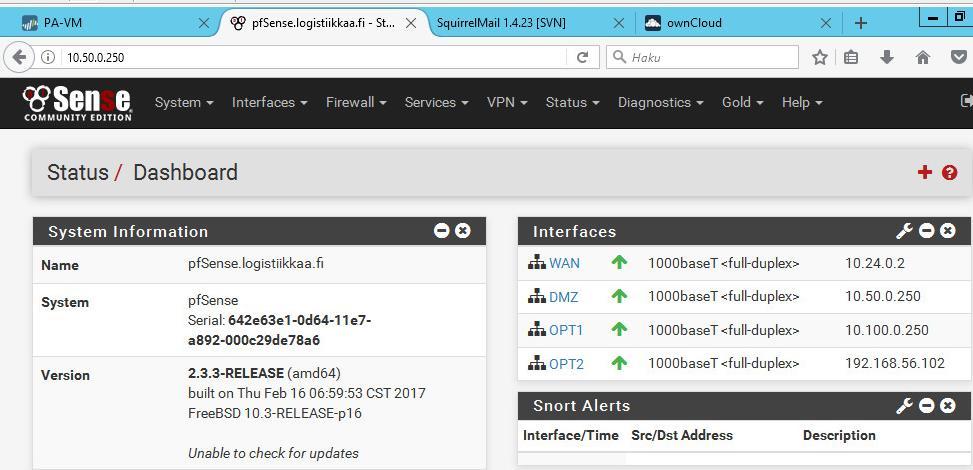This screenshot has width=973, height=470.
Task: Go to browser home icon
Action: [x=923, y=58]
